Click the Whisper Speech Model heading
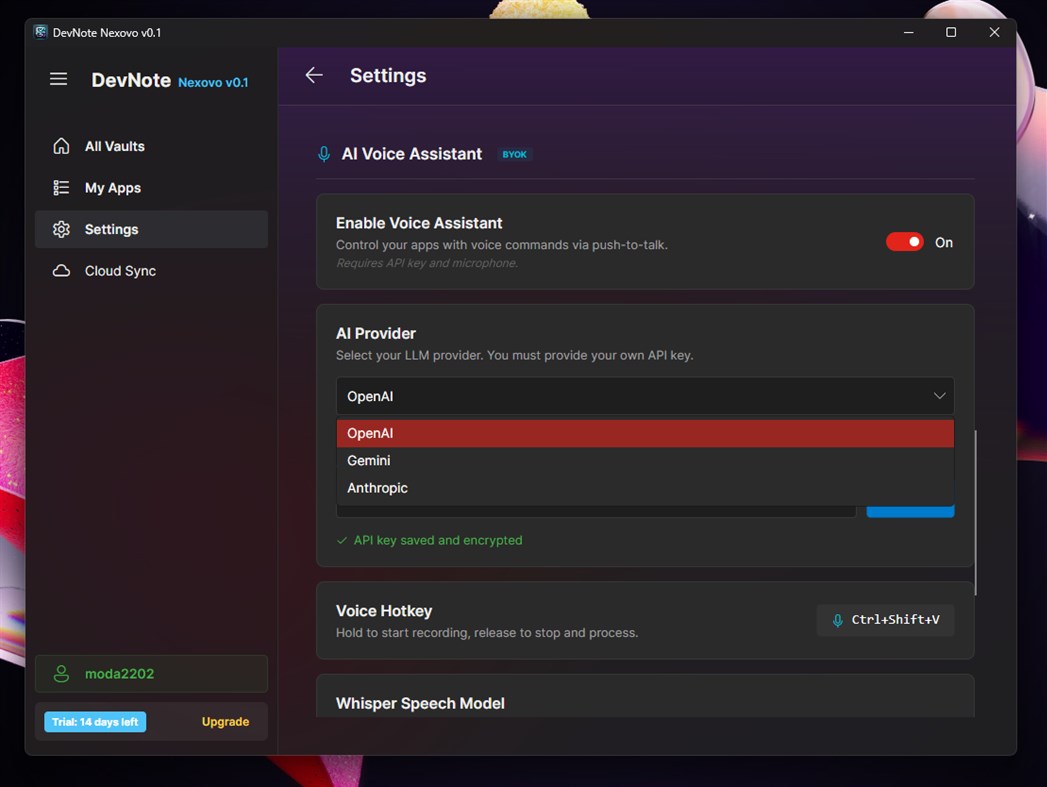Image resolution: width=1047 pixels, height=787 pixels. coord(420,703)
